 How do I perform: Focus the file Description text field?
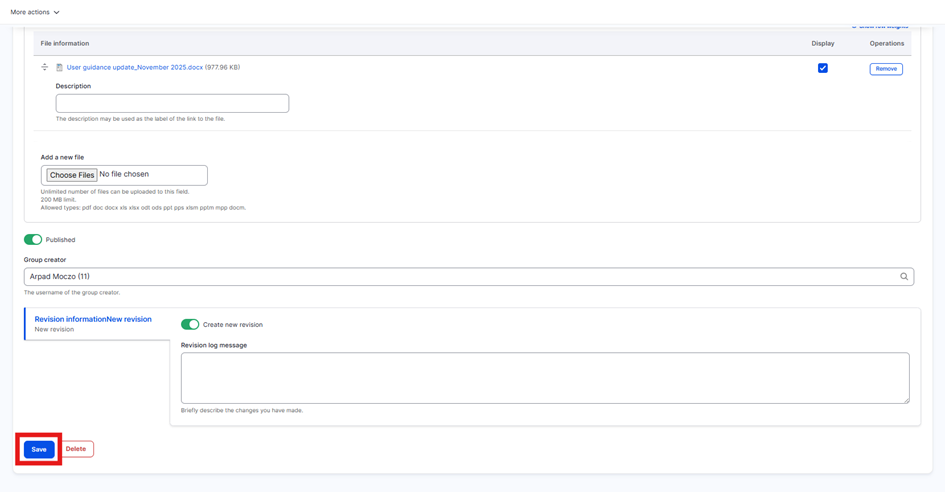[172, 103]
